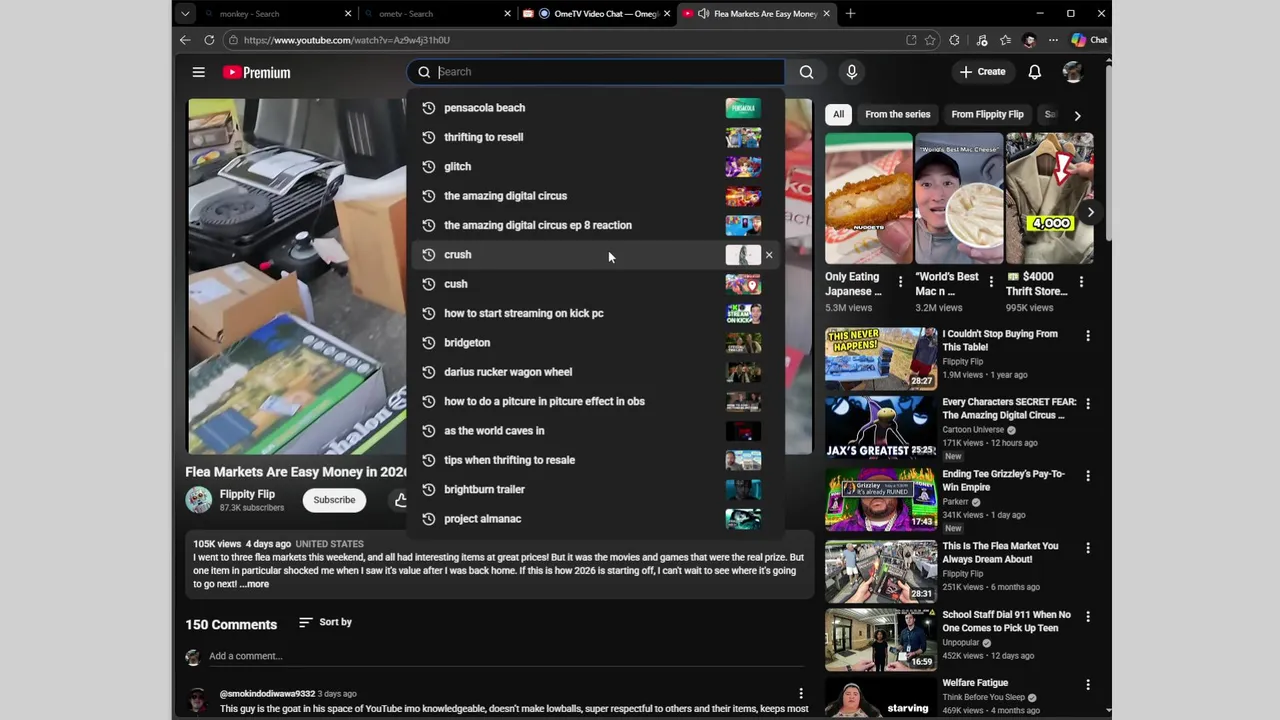
Task: Open the Sort by comments dropdown
Action: 325,622
